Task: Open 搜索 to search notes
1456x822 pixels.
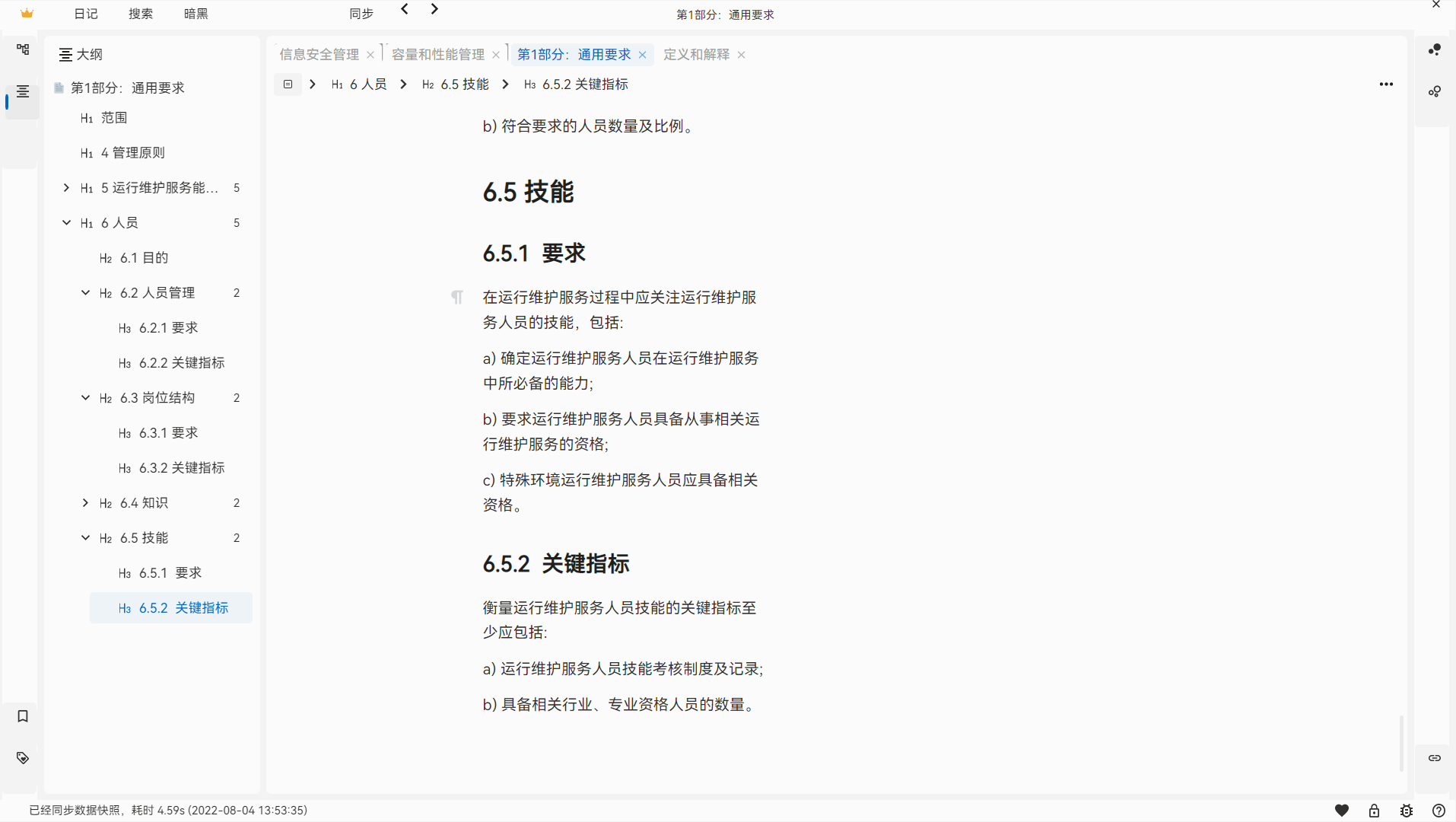Action: (140, 13)
